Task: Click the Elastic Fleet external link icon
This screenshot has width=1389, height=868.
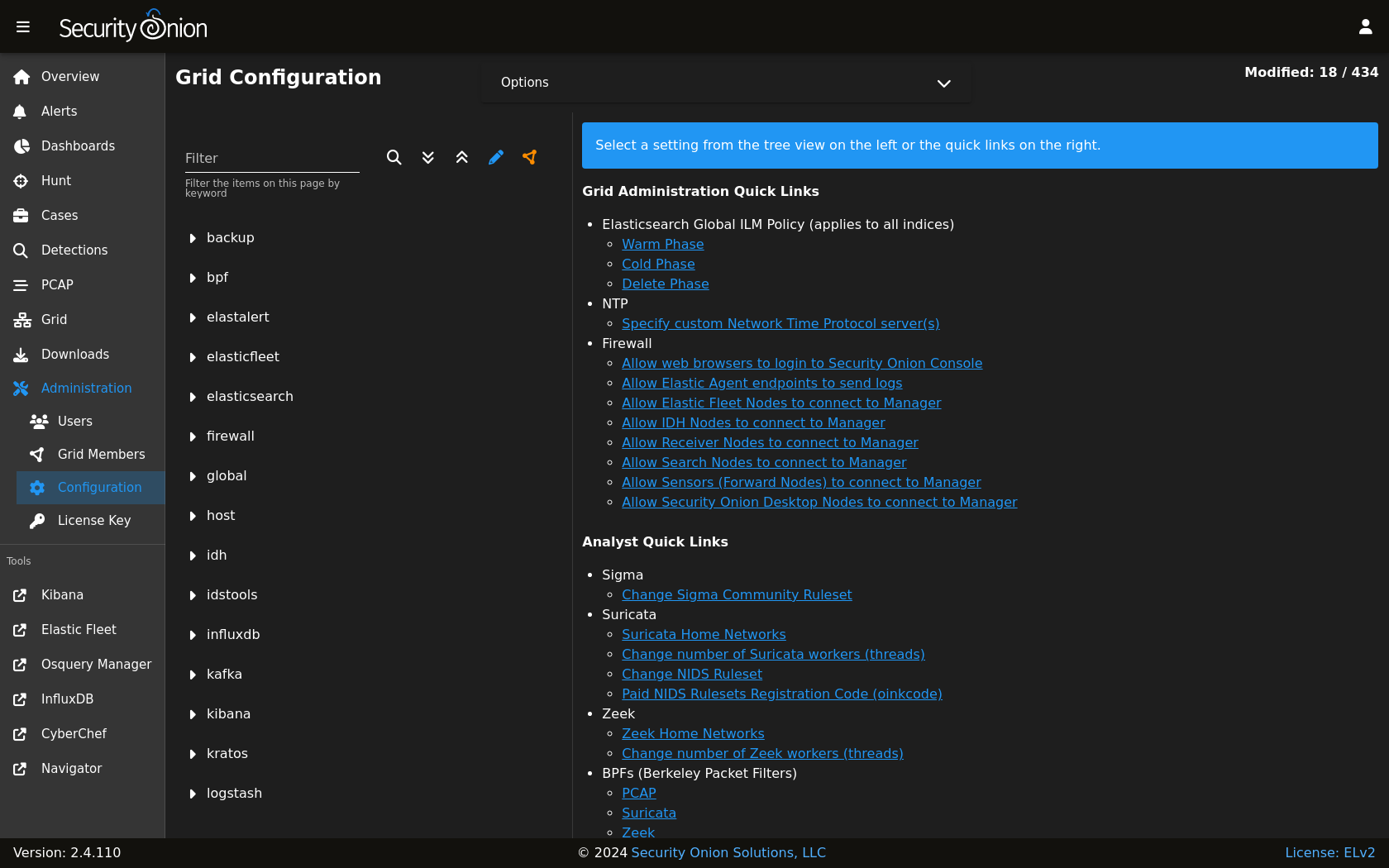Action: (20, 630)
